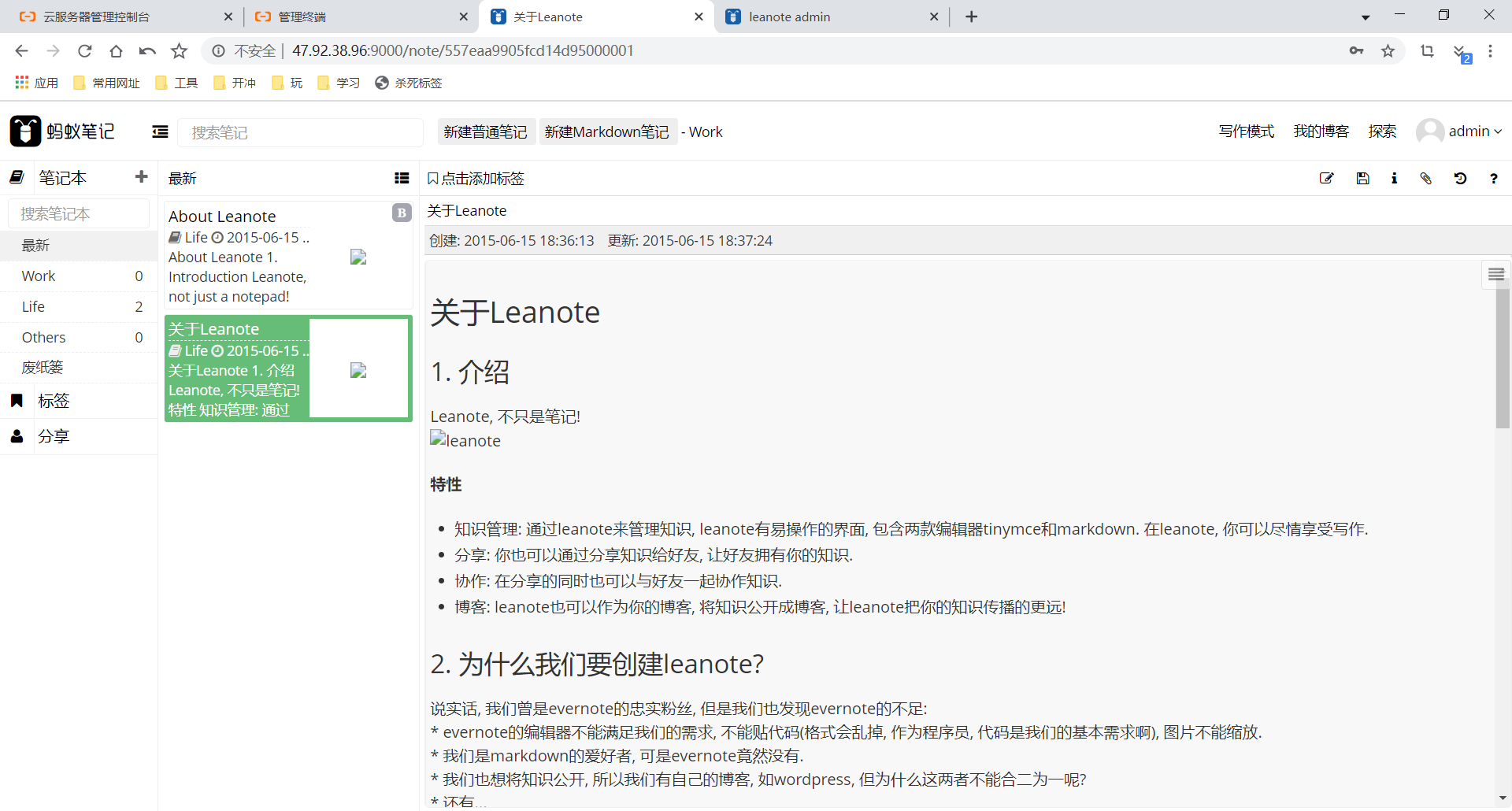Click the share person icon
This screenshot has height=811, width=1512.
[17, 436]
